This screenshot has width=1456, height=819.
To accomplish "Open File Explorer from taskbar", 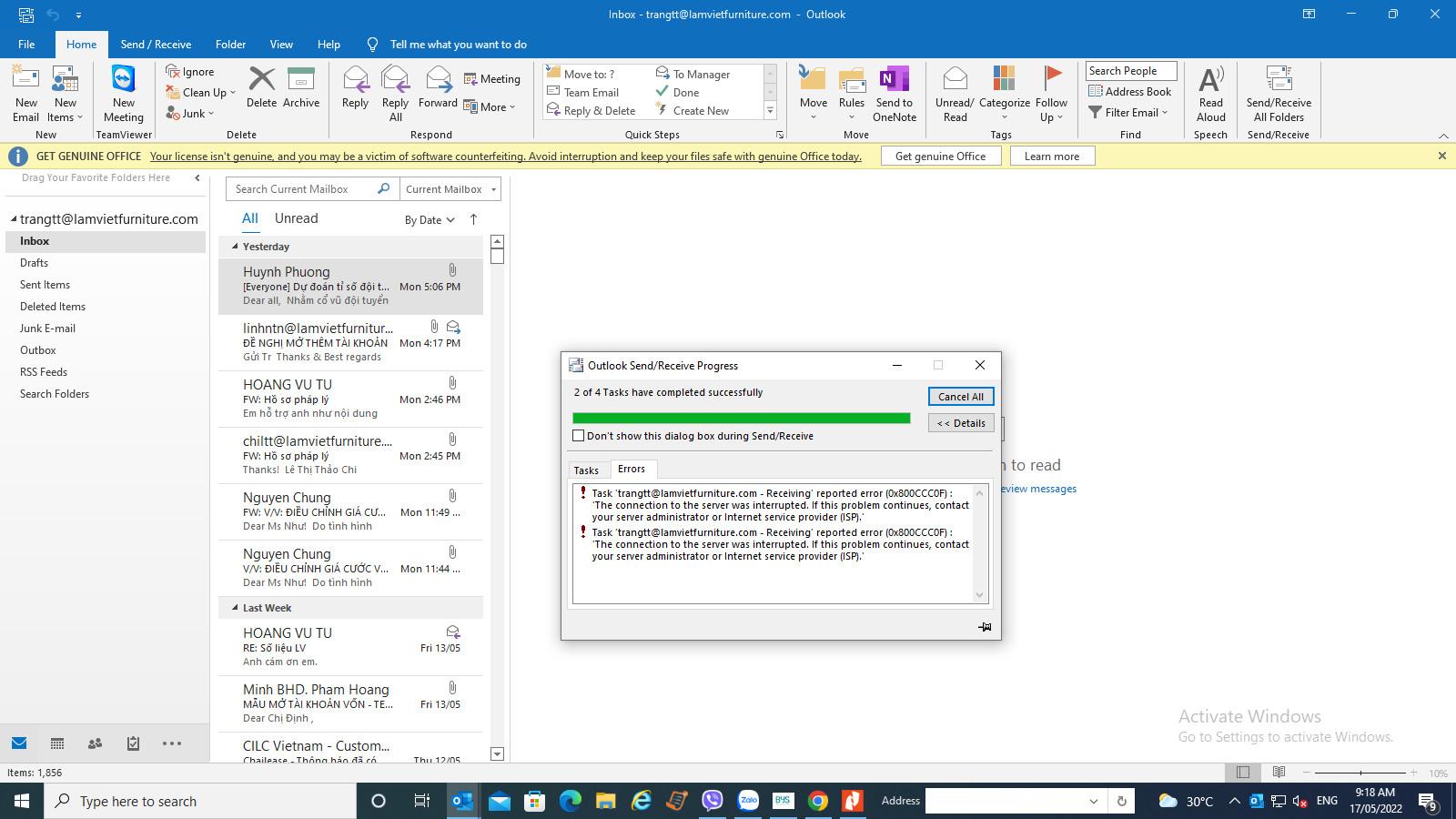I will 605,801.
